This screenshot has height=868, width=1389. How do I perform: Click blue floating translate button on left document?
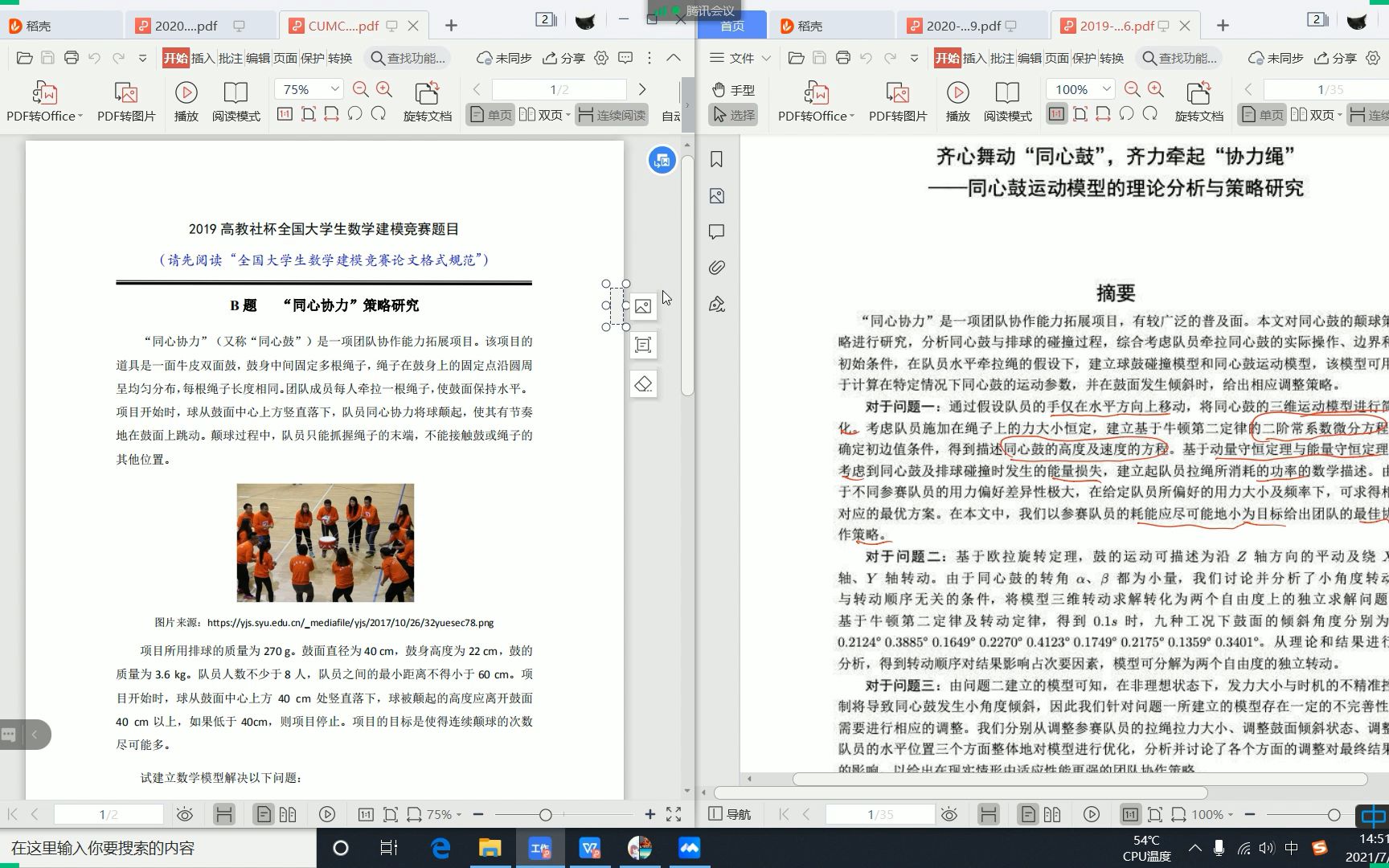click(x=662, y=160)
